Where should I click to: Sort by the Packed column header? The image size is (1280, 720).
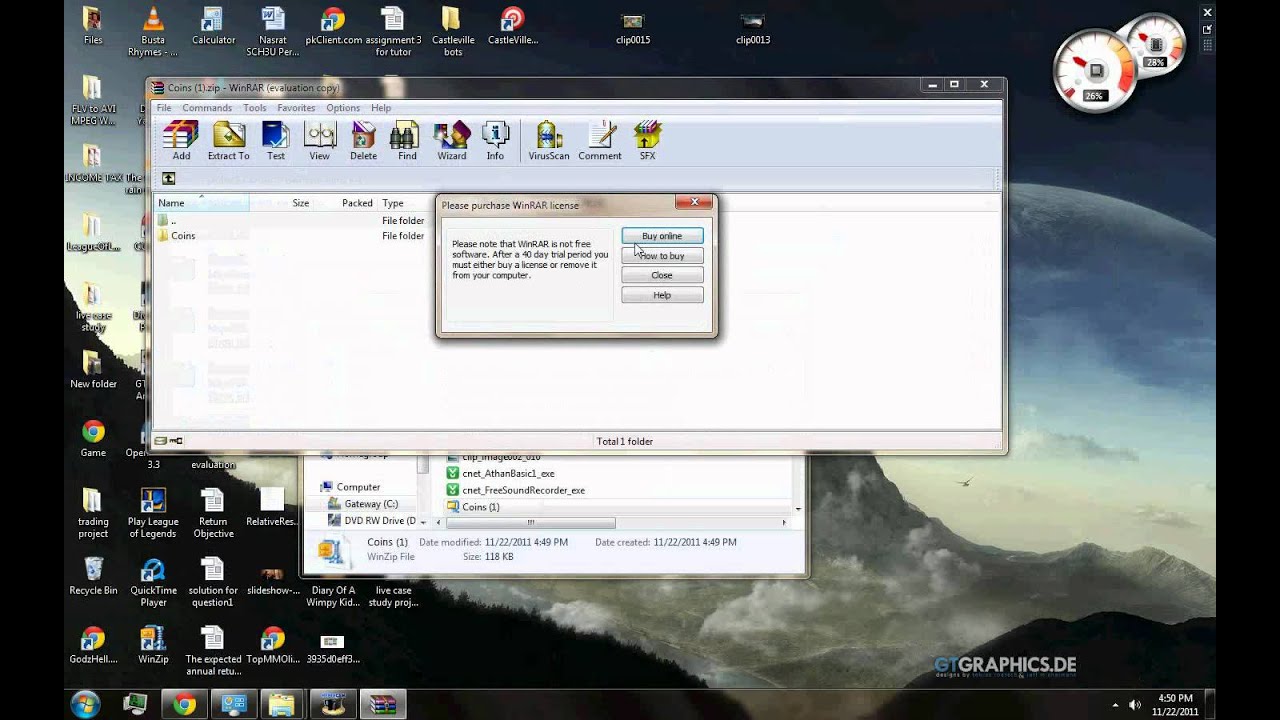357,203
